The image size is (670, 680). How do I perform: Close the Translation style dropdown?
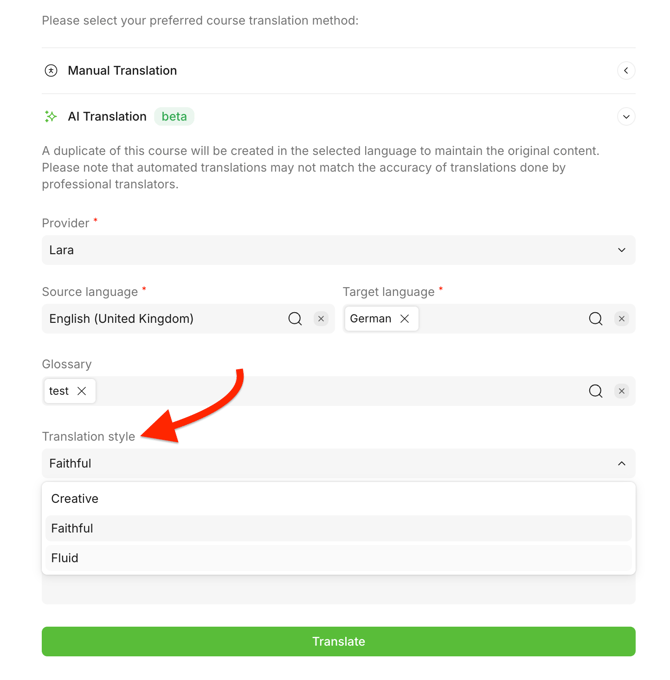[621, 464]
